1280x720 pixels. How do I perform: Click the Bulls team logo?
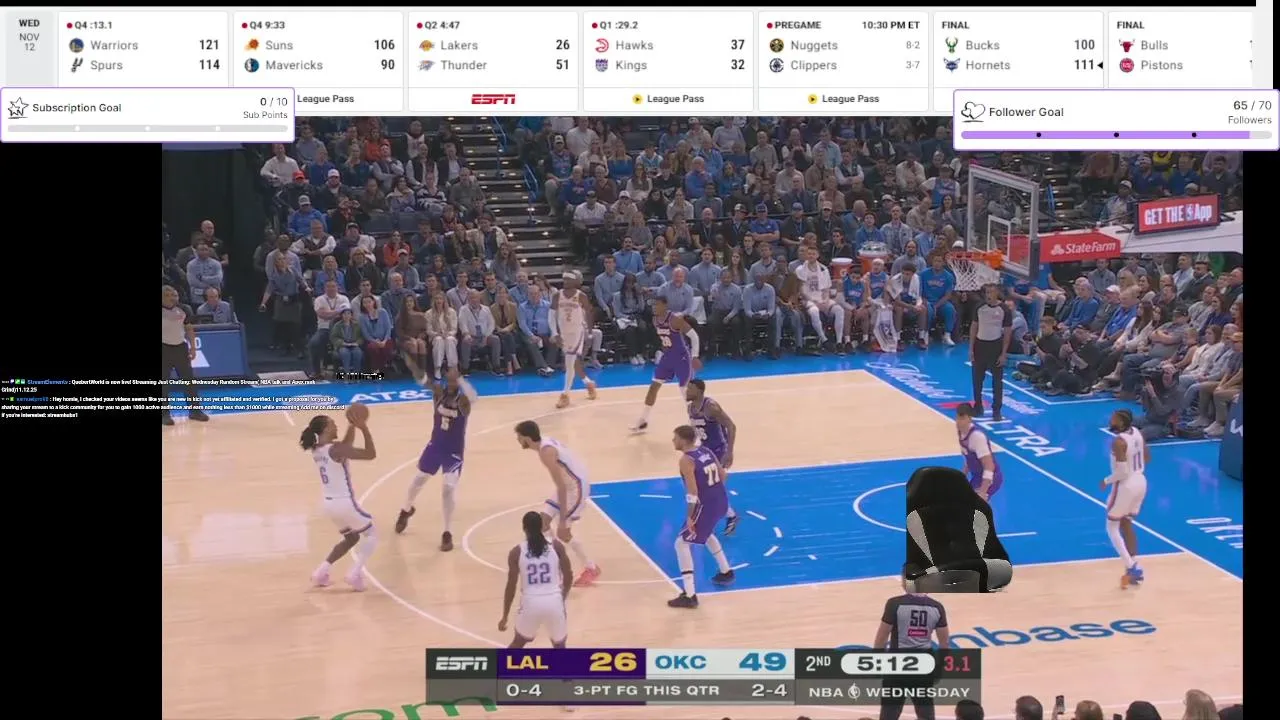1127,45
